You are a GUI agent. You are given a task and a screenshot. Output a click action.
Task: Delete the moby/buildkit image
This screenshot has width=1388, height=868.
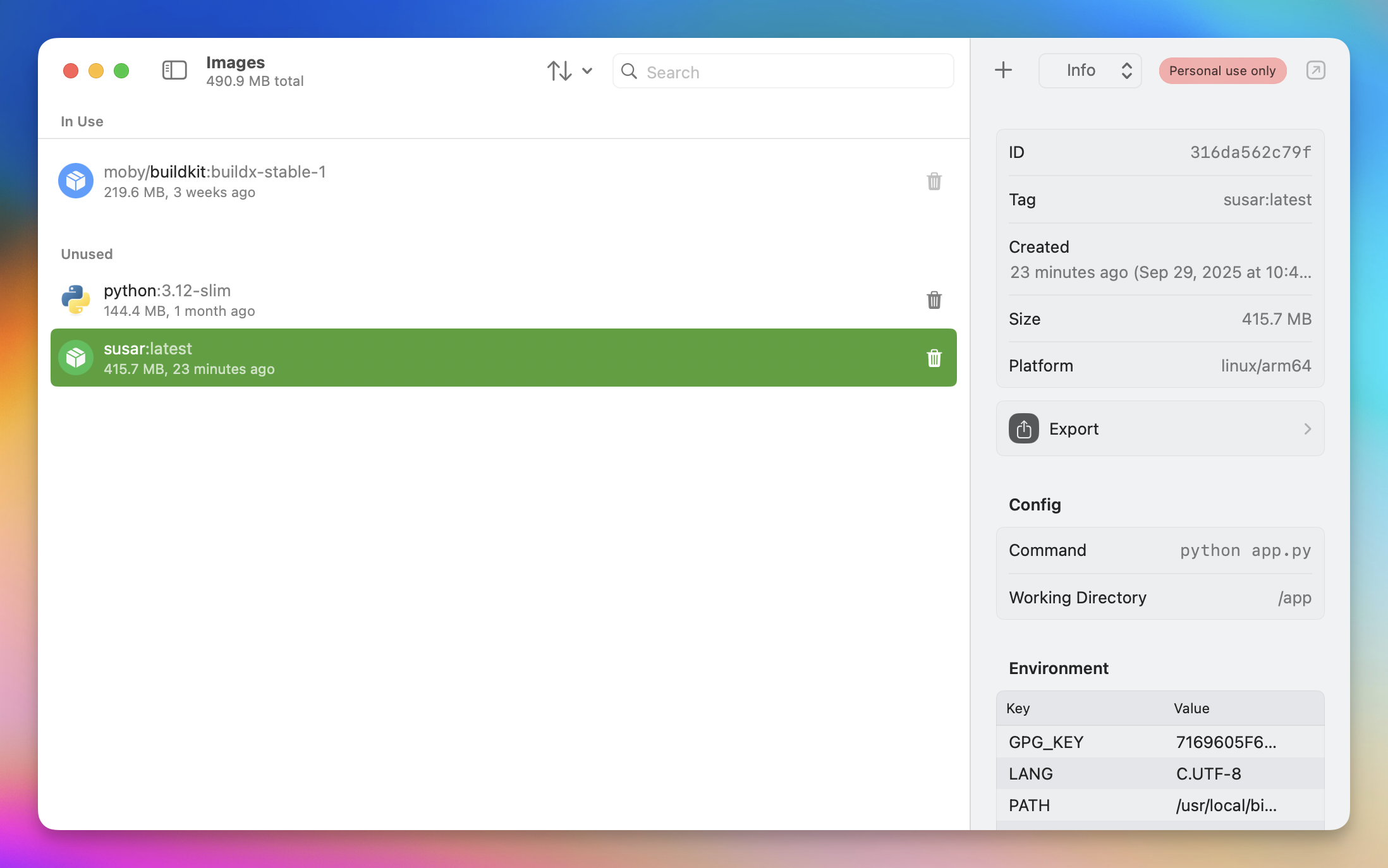(x=934, y=181)
